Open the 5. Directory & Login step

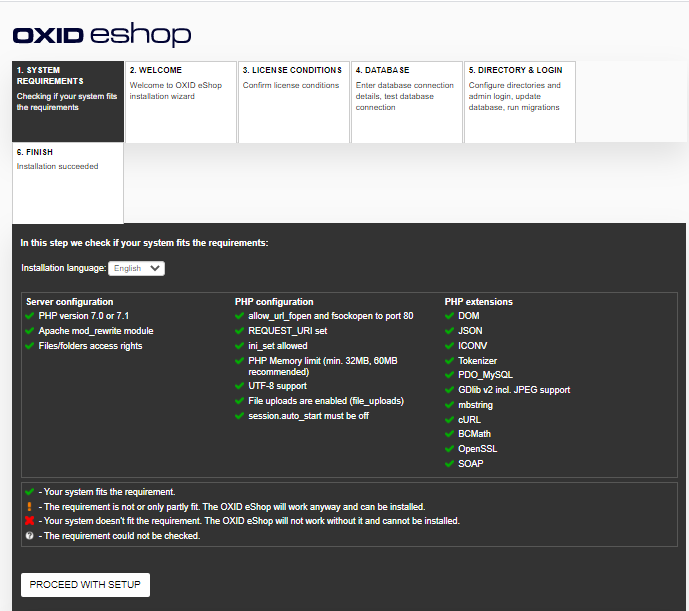pos(520,101)
